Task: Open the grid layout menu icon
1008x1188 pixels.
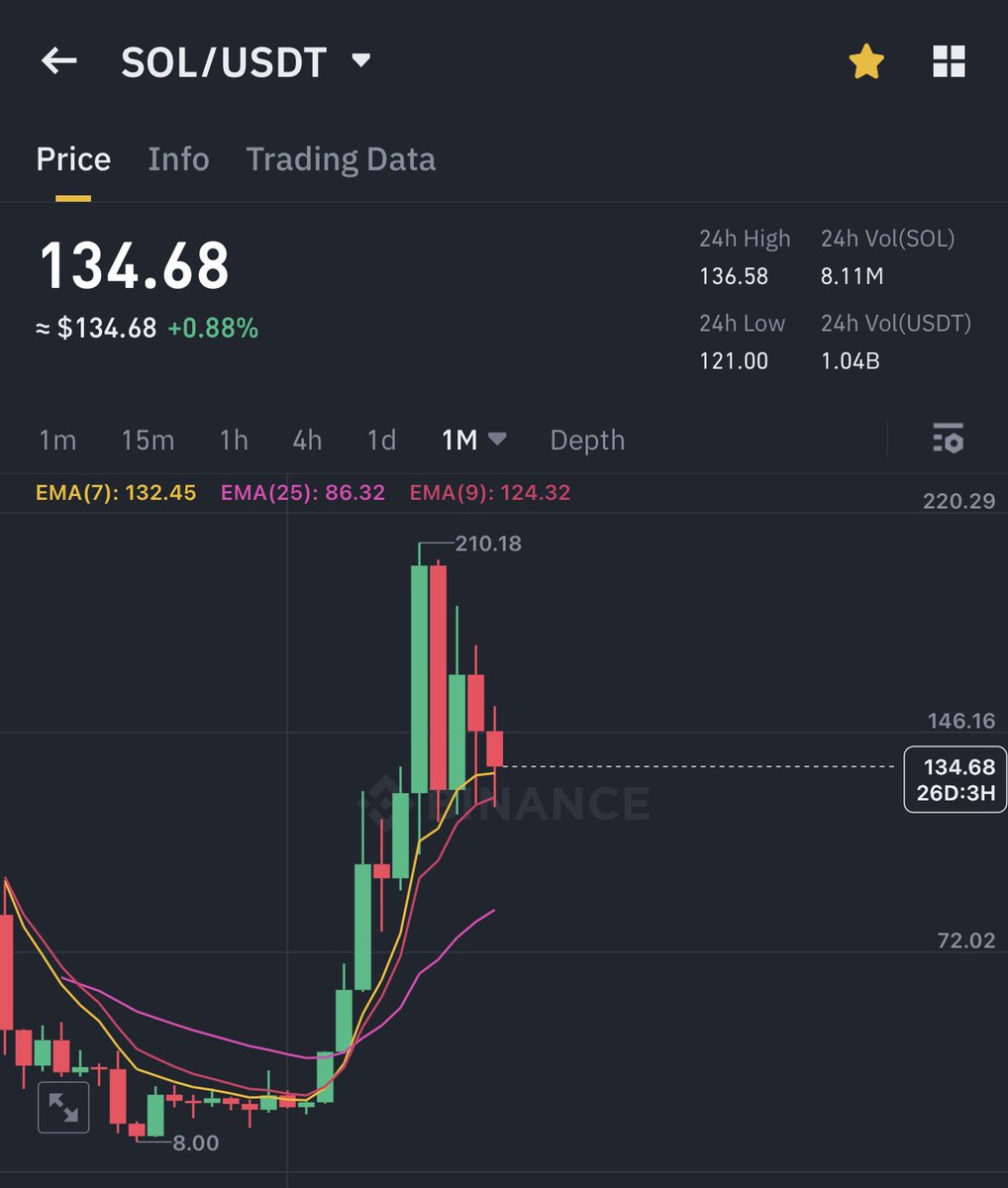Action: pos(949,61)
